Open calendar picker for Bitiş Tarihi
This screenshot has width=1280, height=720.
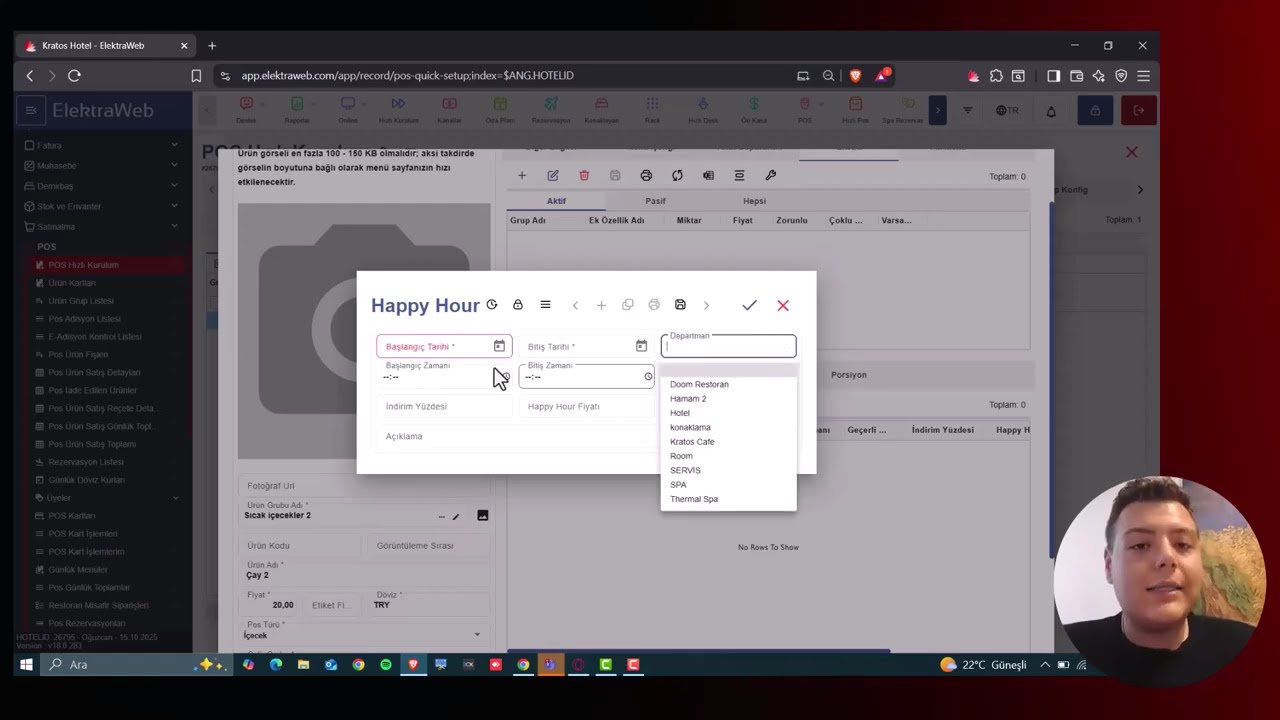(x=641, y=346)
